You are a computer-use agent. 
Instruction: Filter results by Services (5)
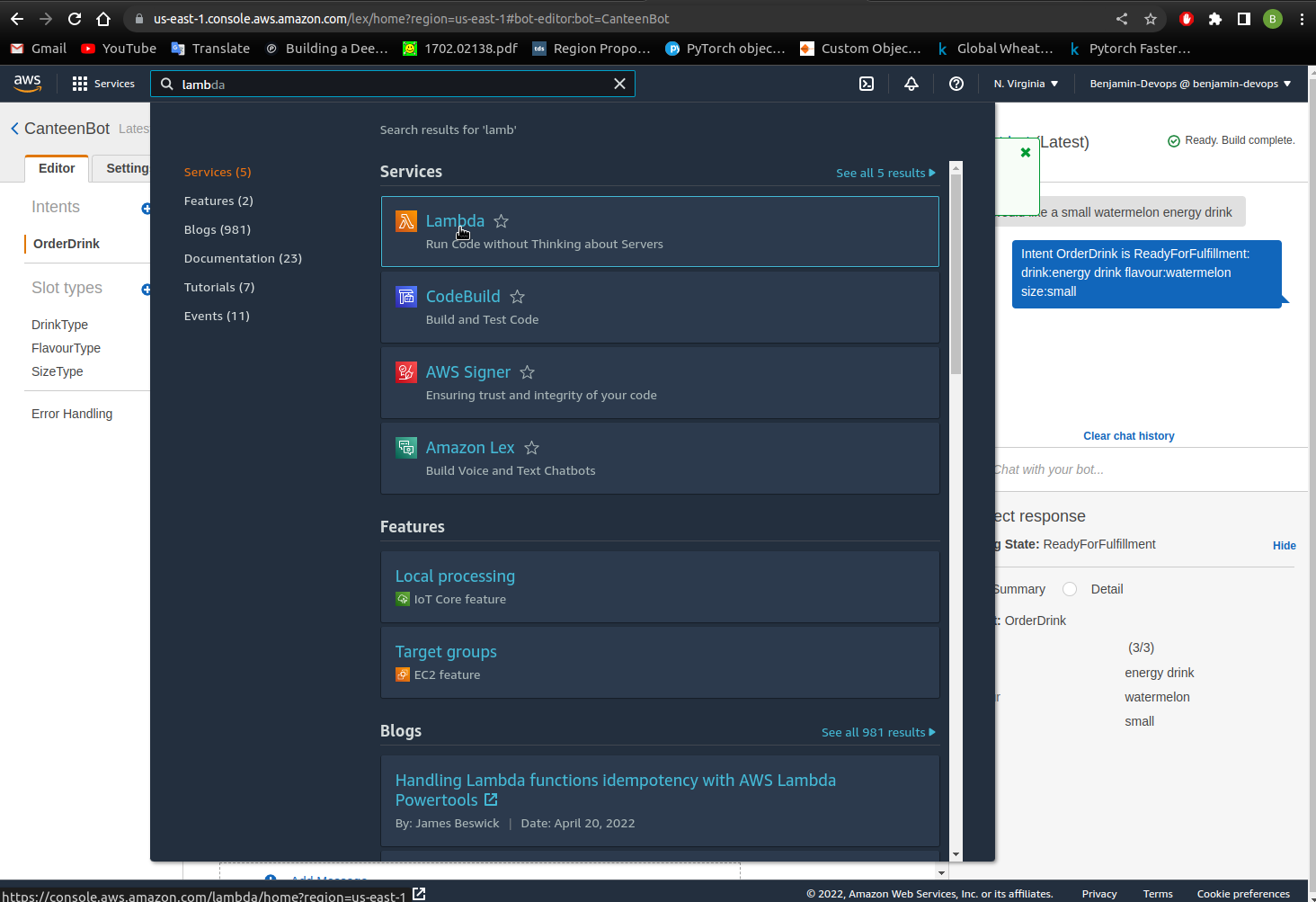[218, 172]
